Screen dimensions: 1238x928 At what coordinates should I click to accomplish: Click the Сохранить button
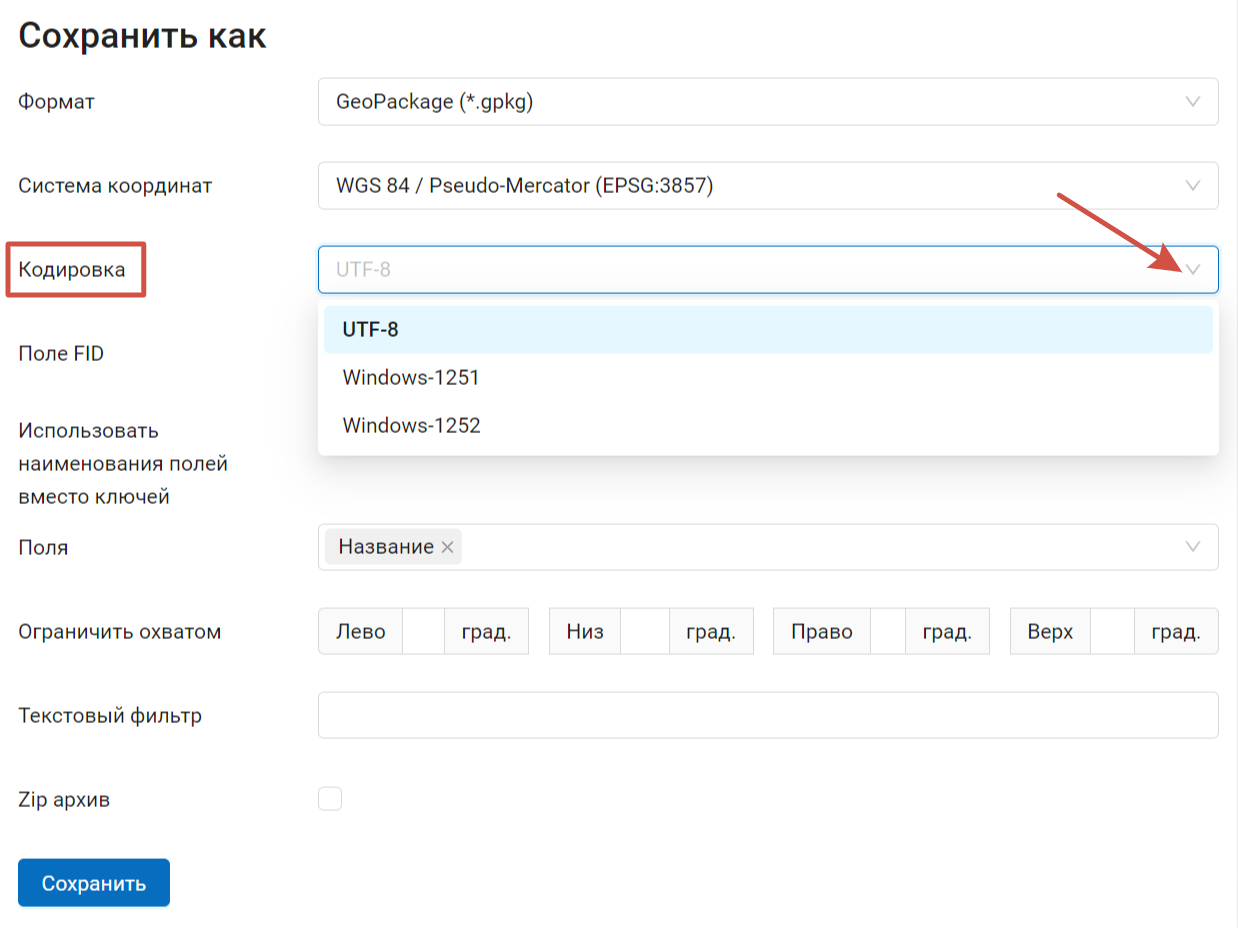coord(94,883)
